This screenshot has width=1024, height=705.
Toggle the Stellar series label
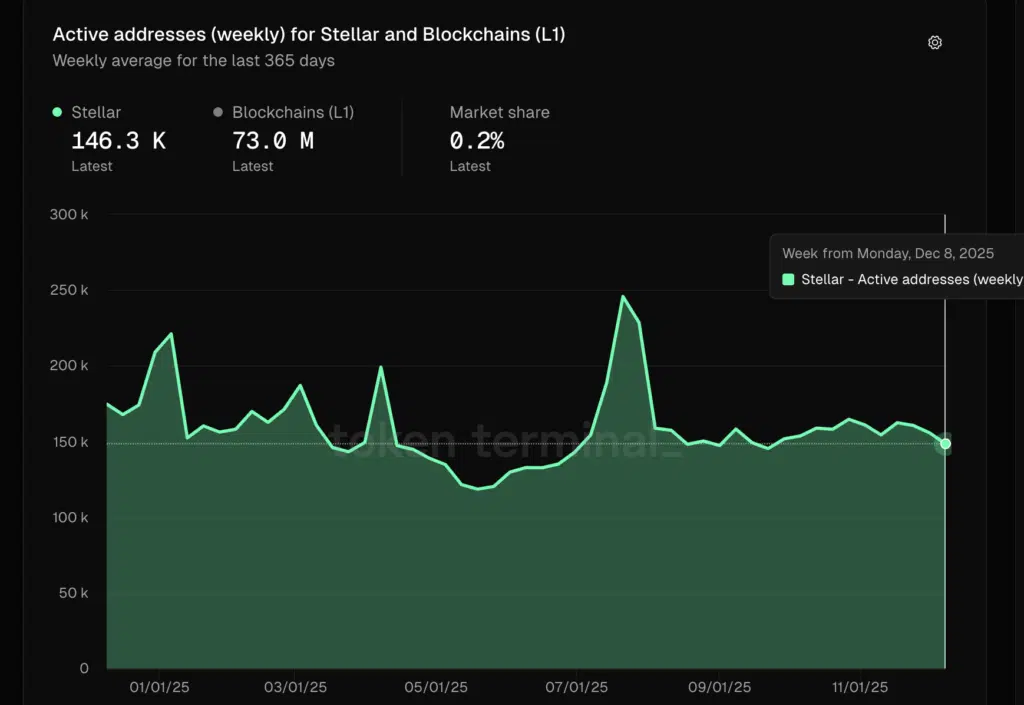(x=96, y=113)
